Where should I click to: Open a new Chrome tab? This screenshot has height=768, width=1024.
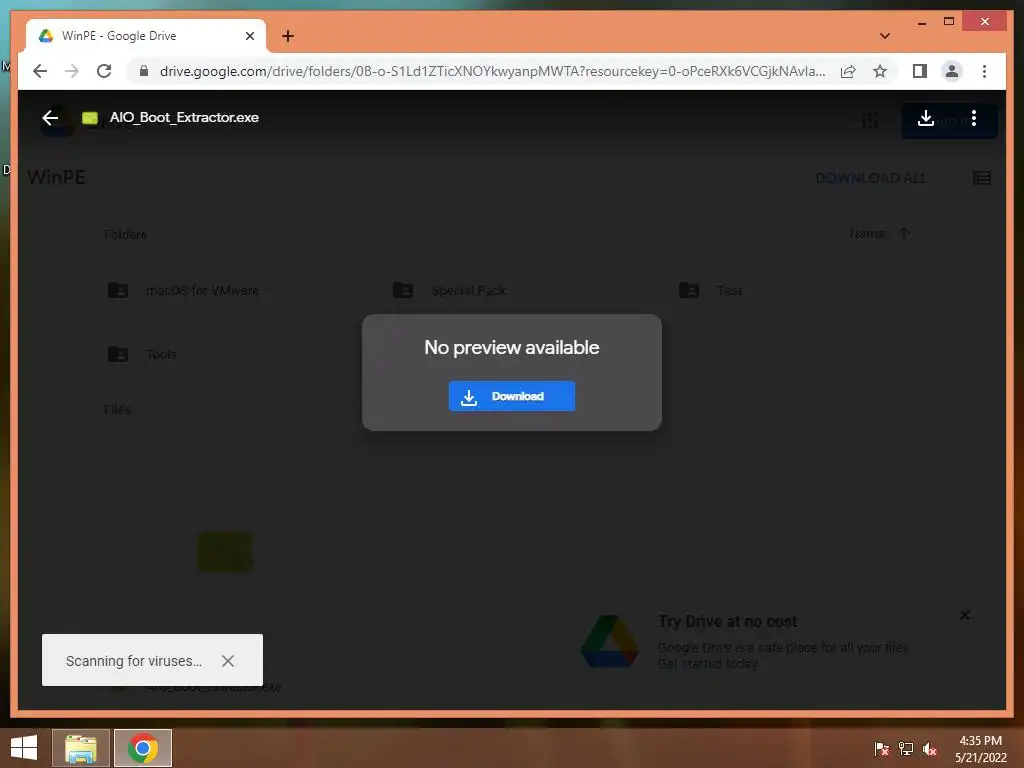(288, 36)
